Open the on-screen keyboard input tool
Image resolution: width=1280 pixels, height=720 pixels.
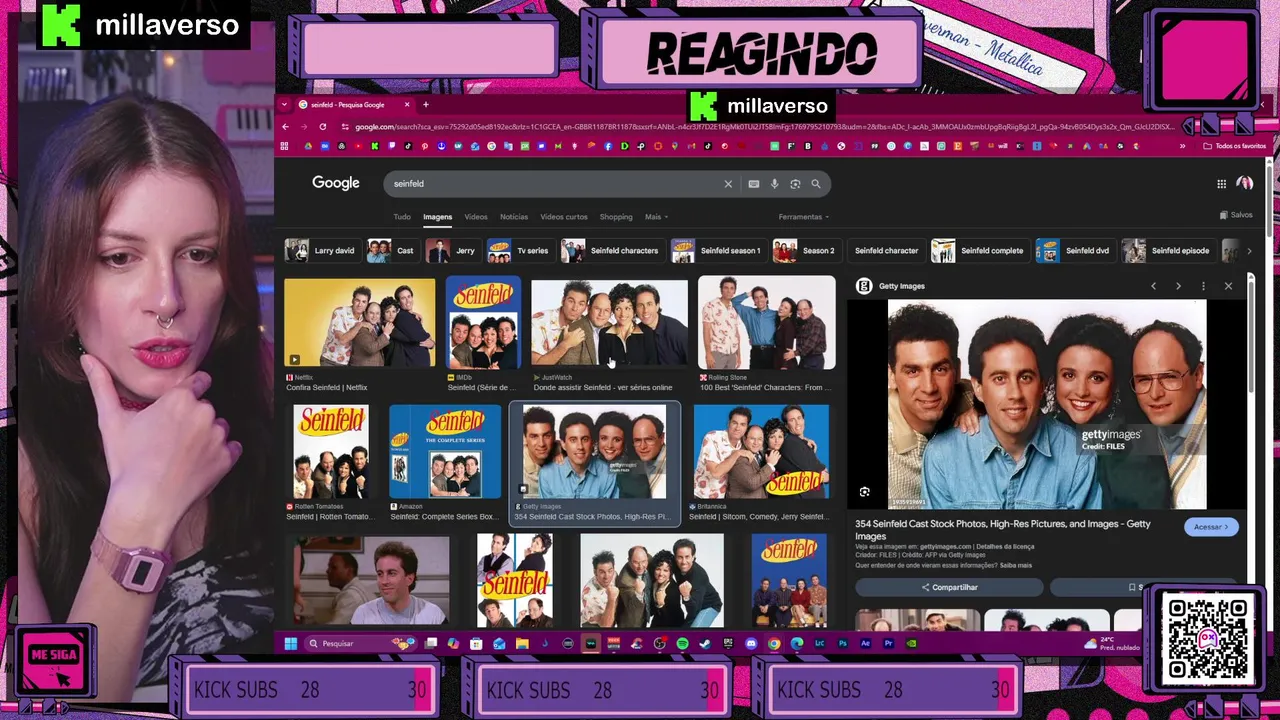coord(754,184)
